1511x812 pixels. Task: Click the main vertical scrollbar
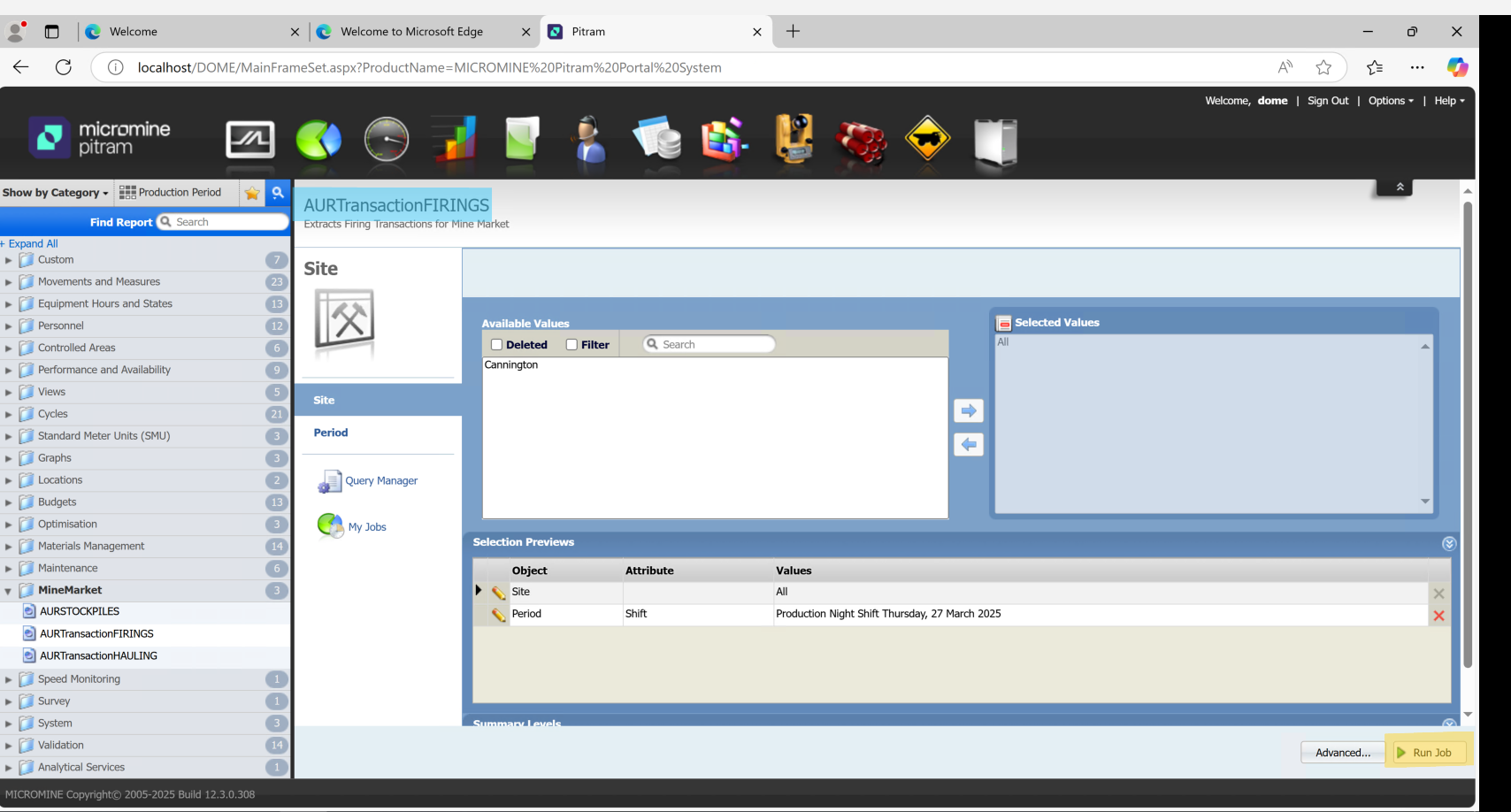[x=1468, y=433]
